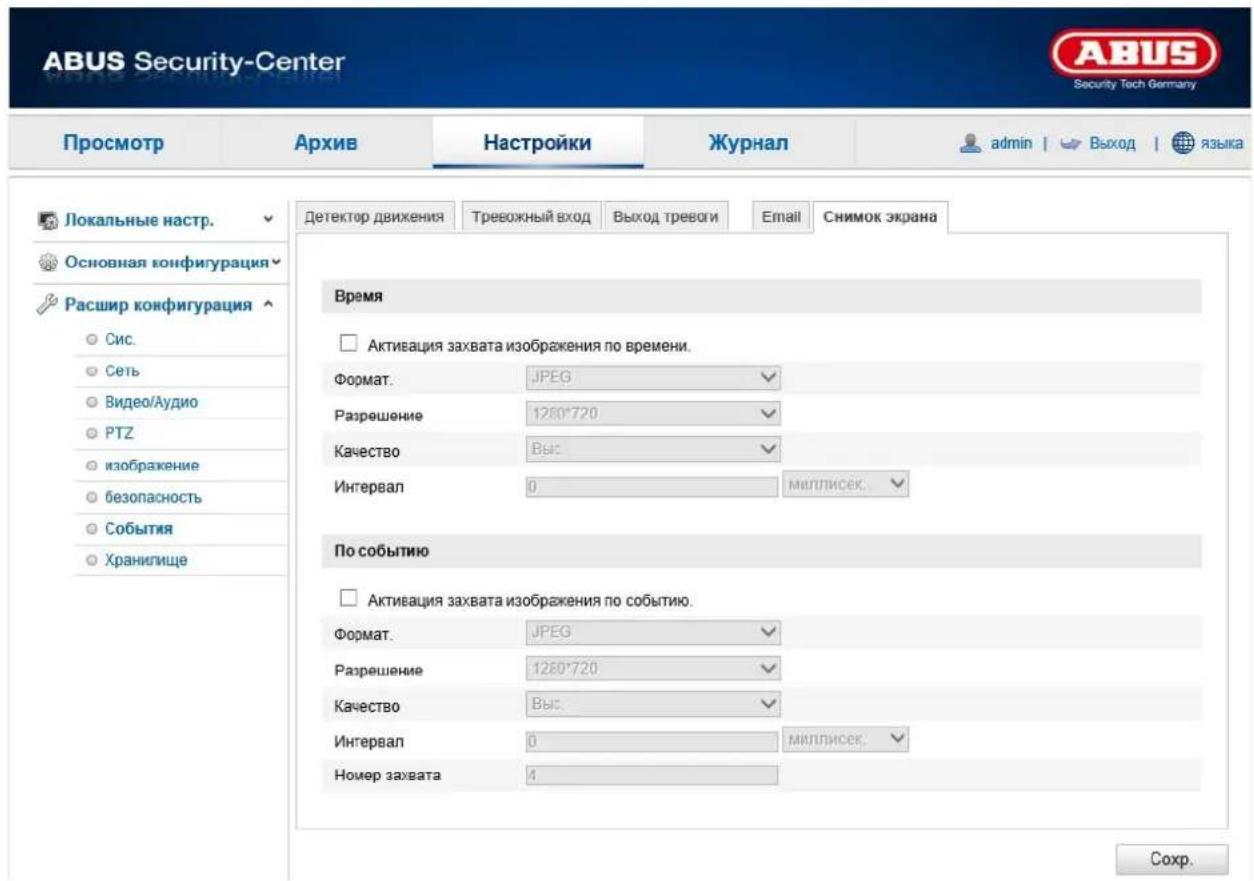Open Детектор движения tab
This screenshot has width=1254, height=881.
coord(373,217)
